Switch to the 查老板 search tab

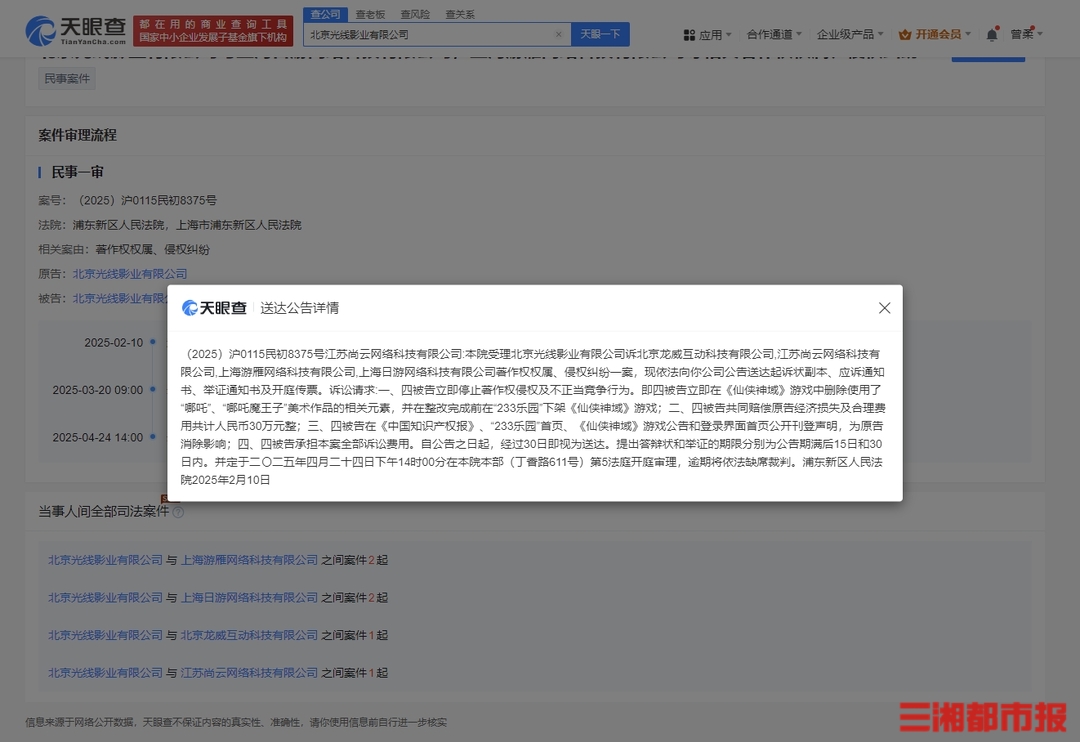point(370,14)
